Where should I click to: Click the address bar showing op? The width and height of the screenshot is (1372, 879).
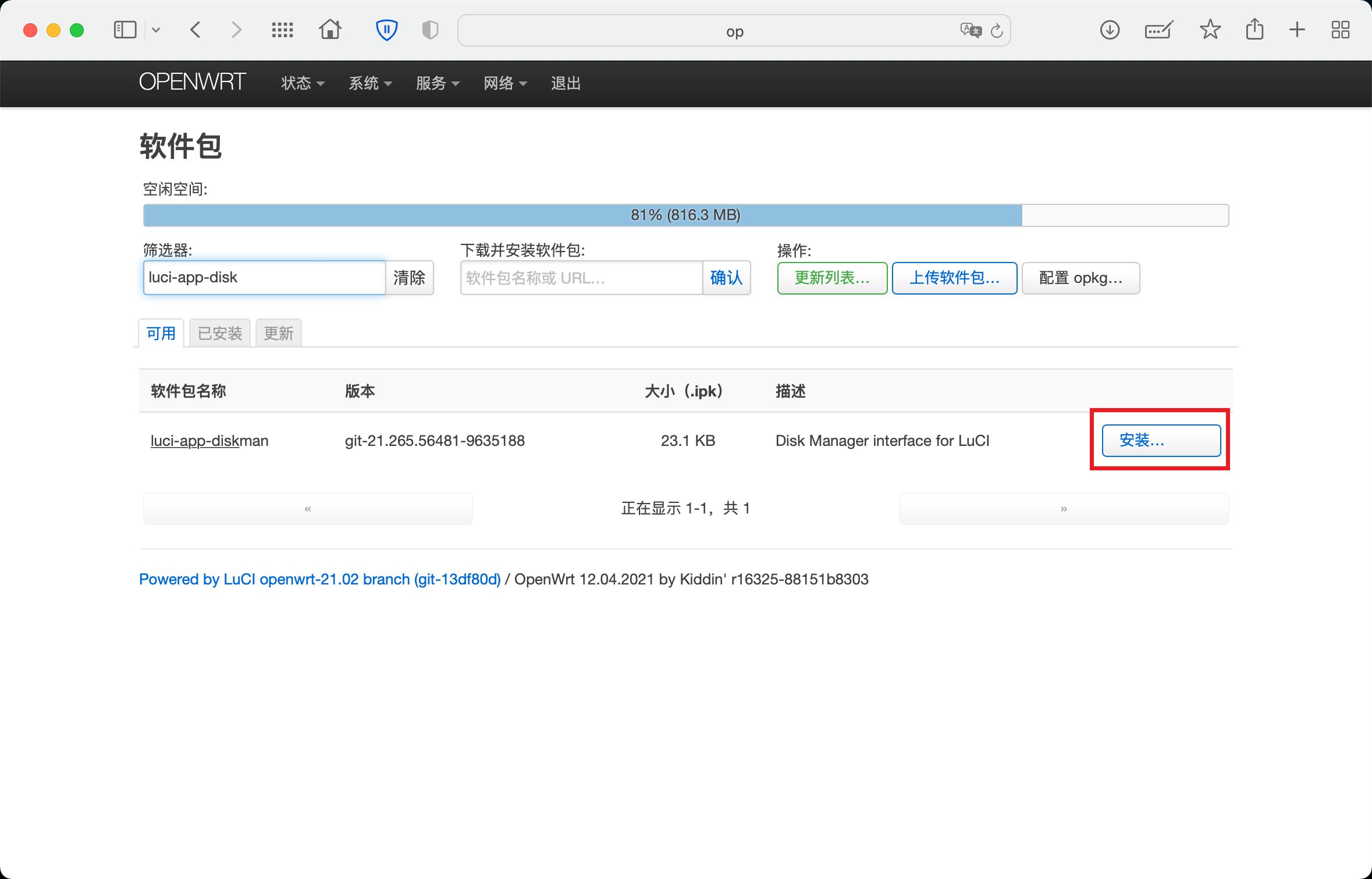pyautogui.click(x=734, y=31)
